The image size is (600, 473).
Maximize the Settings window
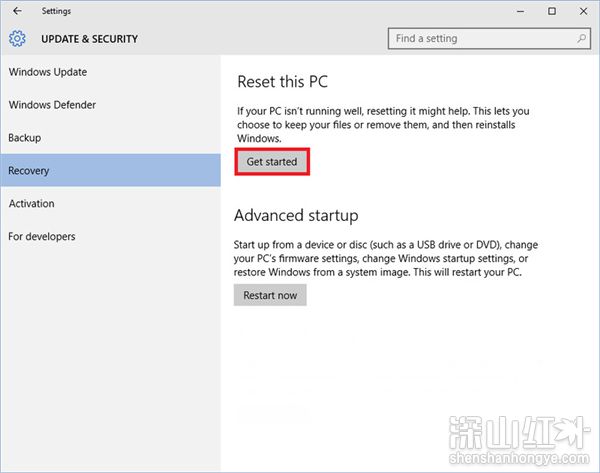552,11
